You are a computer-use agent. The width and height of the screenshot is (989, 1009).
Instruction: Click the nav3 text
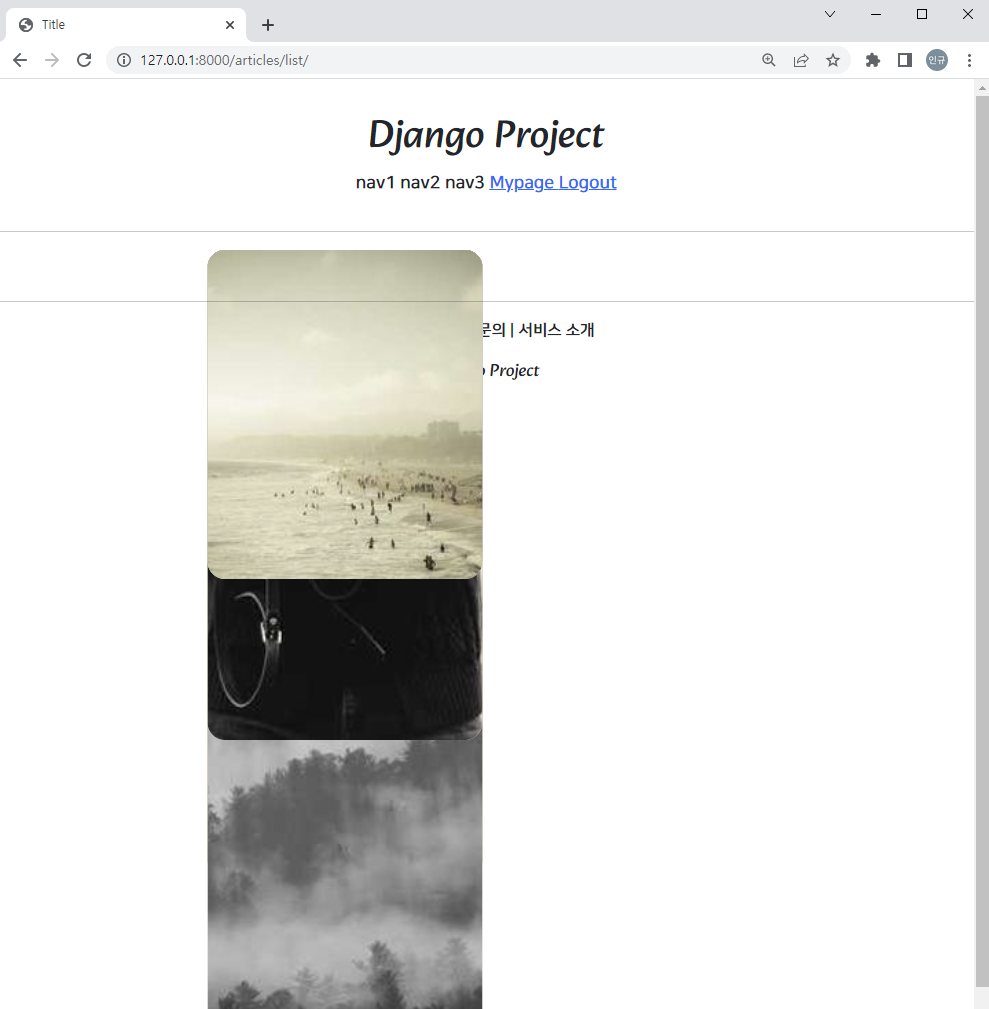[x=465, y=183]
